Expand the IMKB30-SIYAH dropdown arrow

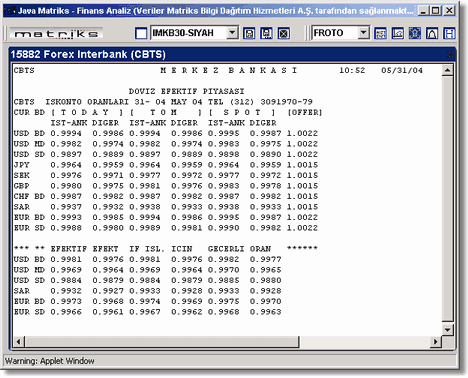[x=232, y=33]
